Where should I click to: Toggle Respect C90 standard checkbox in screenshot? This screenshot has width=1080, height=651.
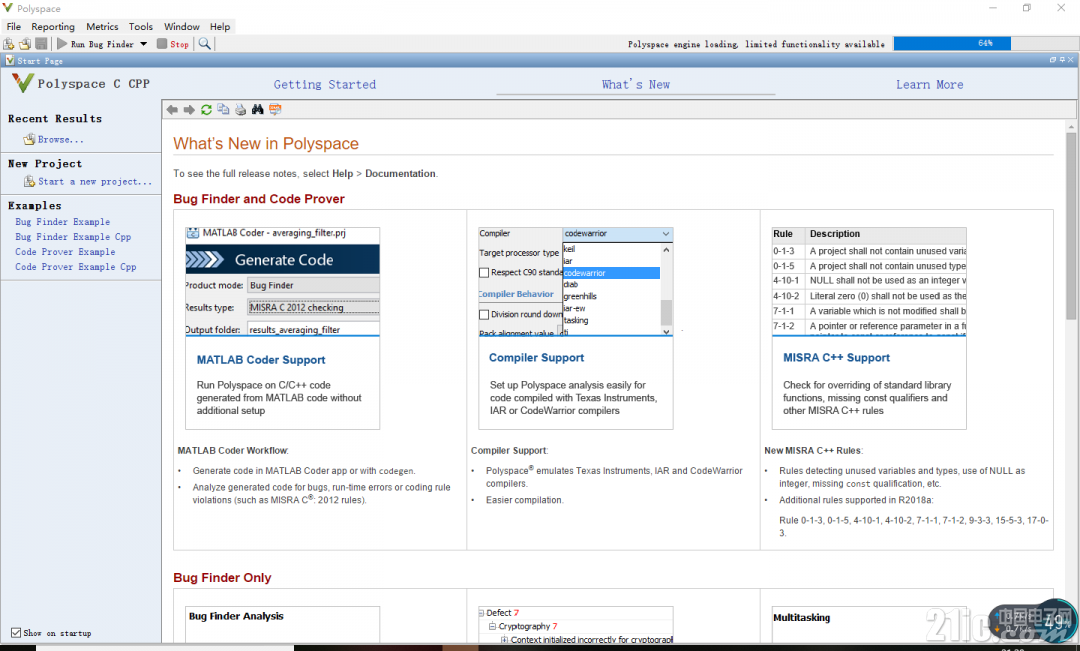(x=484, y=273)
